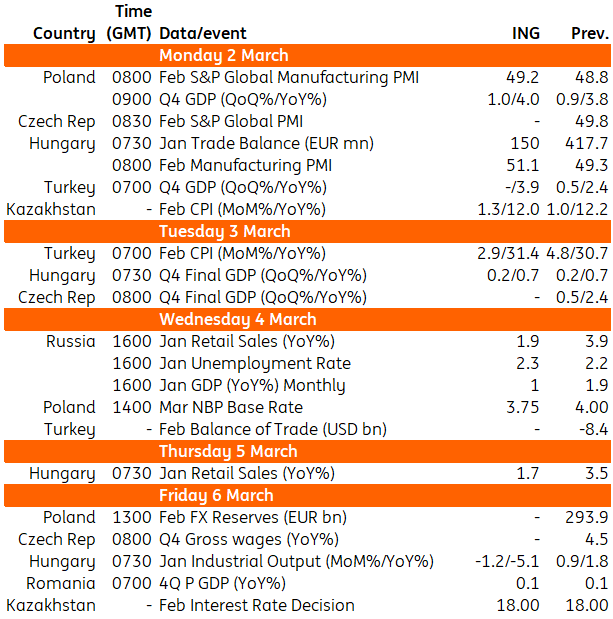Click the Monday 2 March banner
613x619 pixels.
click(307, 55)
